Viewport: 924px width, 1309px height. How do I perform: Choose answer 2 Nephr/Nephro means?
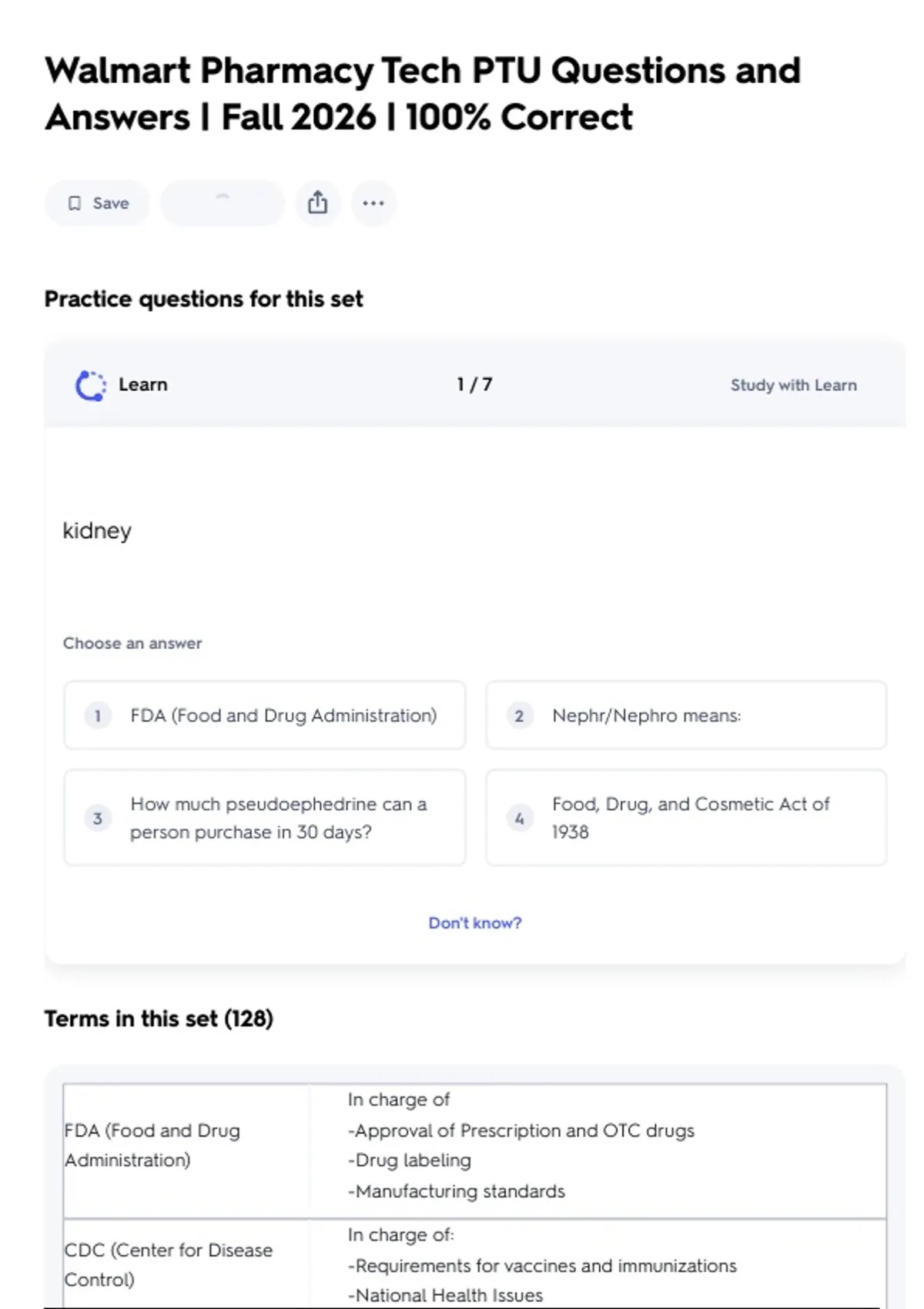[686, 715]
